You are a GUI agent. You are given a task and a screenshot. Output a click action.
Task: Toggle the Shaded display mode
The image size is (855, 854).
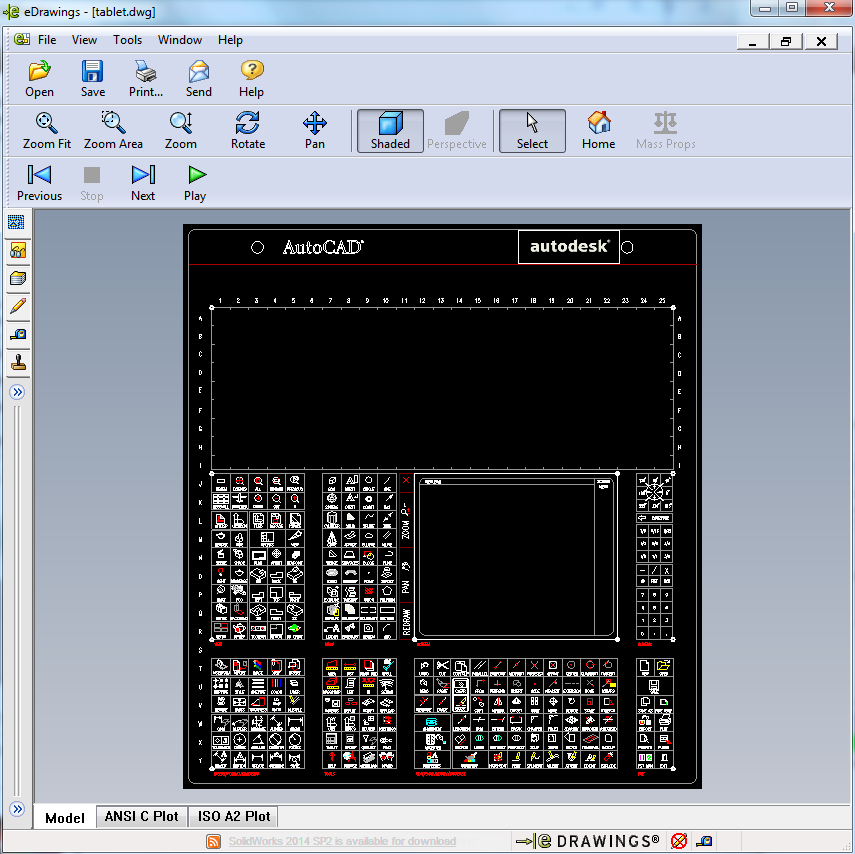click(390, 130)
